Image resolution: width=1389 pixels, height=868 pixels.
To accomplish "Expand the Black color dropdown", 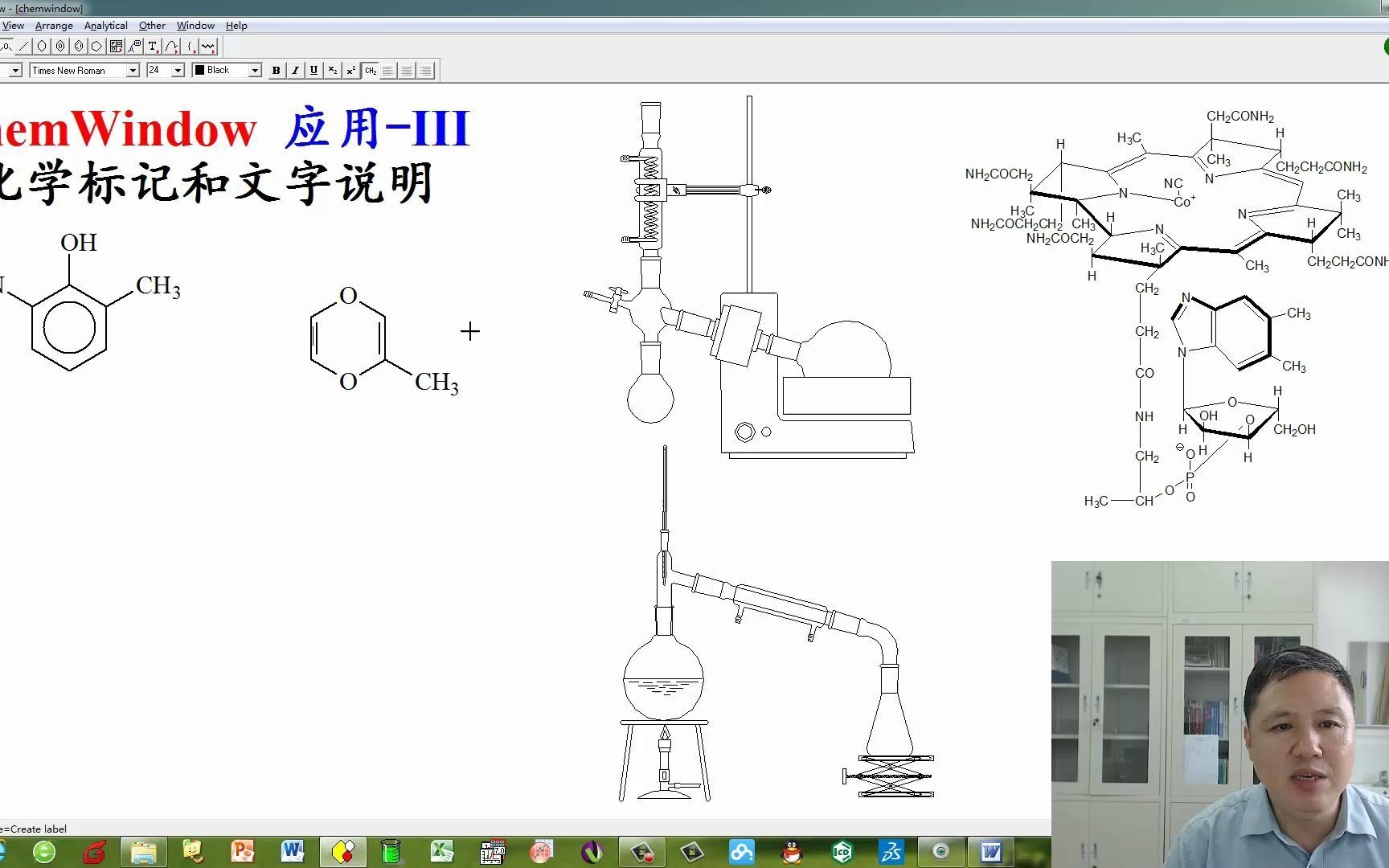I will click(255, 71).
